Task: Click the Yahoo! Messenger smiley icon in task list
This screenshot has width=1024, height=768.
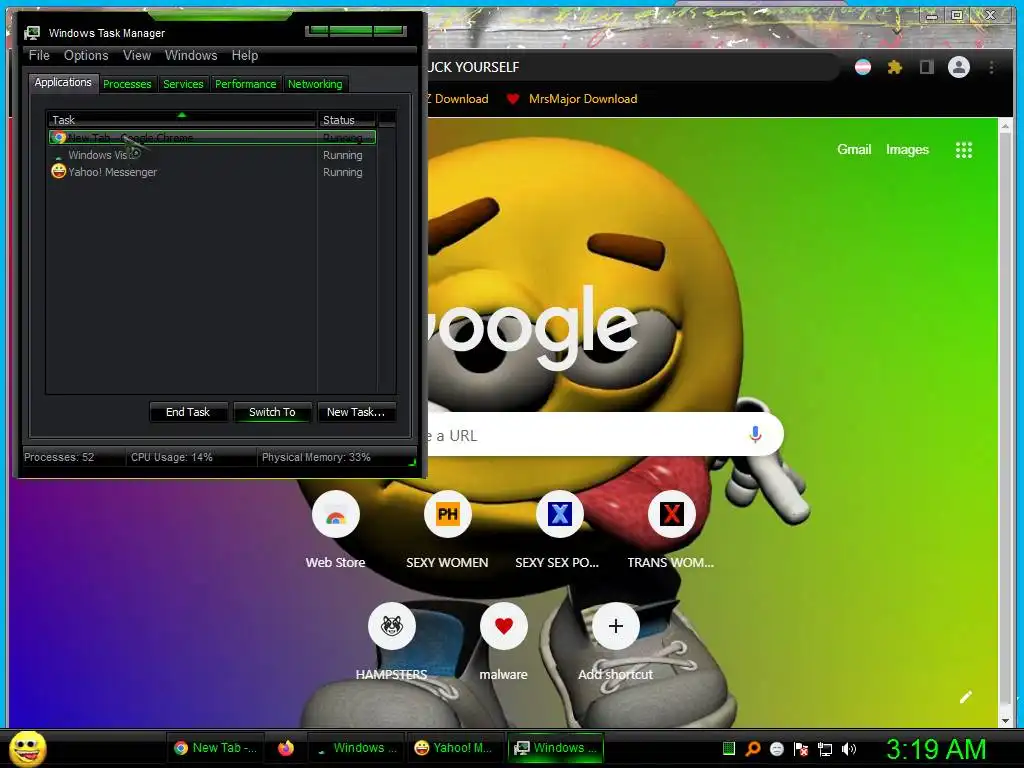Action: coord(59,171)
